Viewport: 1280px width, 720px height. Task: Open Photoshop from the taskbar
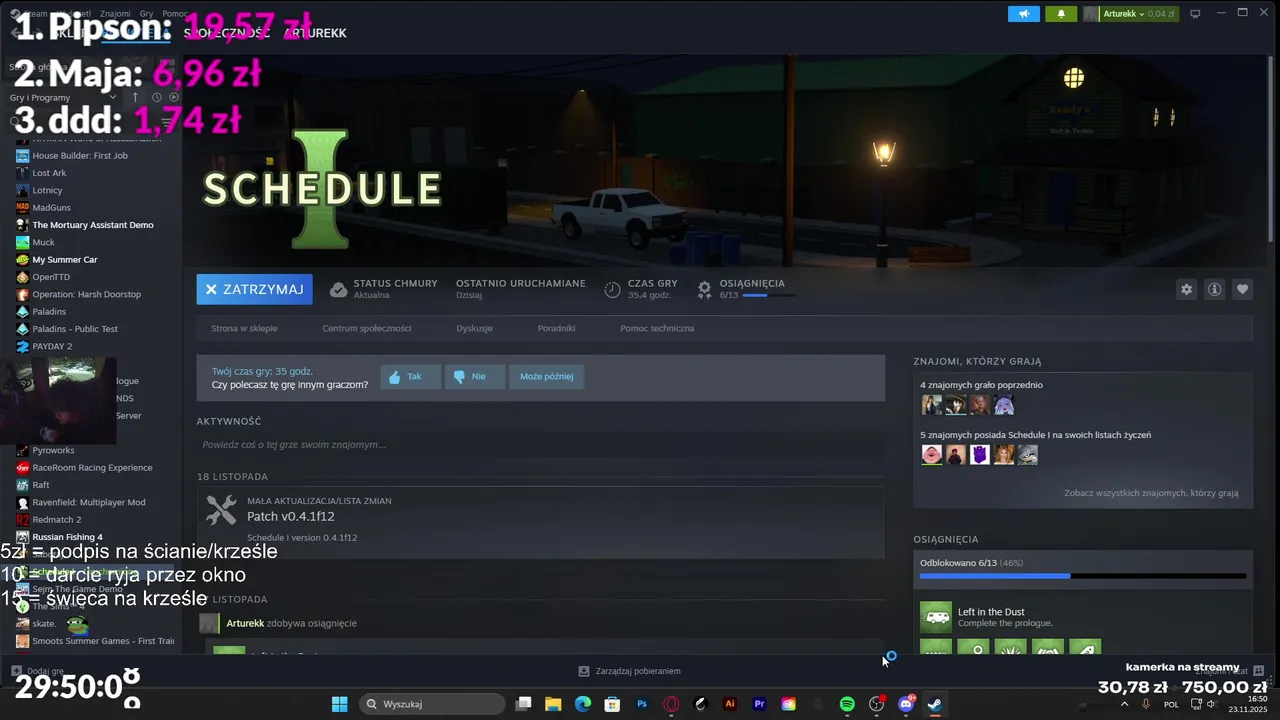click(642, 704)
